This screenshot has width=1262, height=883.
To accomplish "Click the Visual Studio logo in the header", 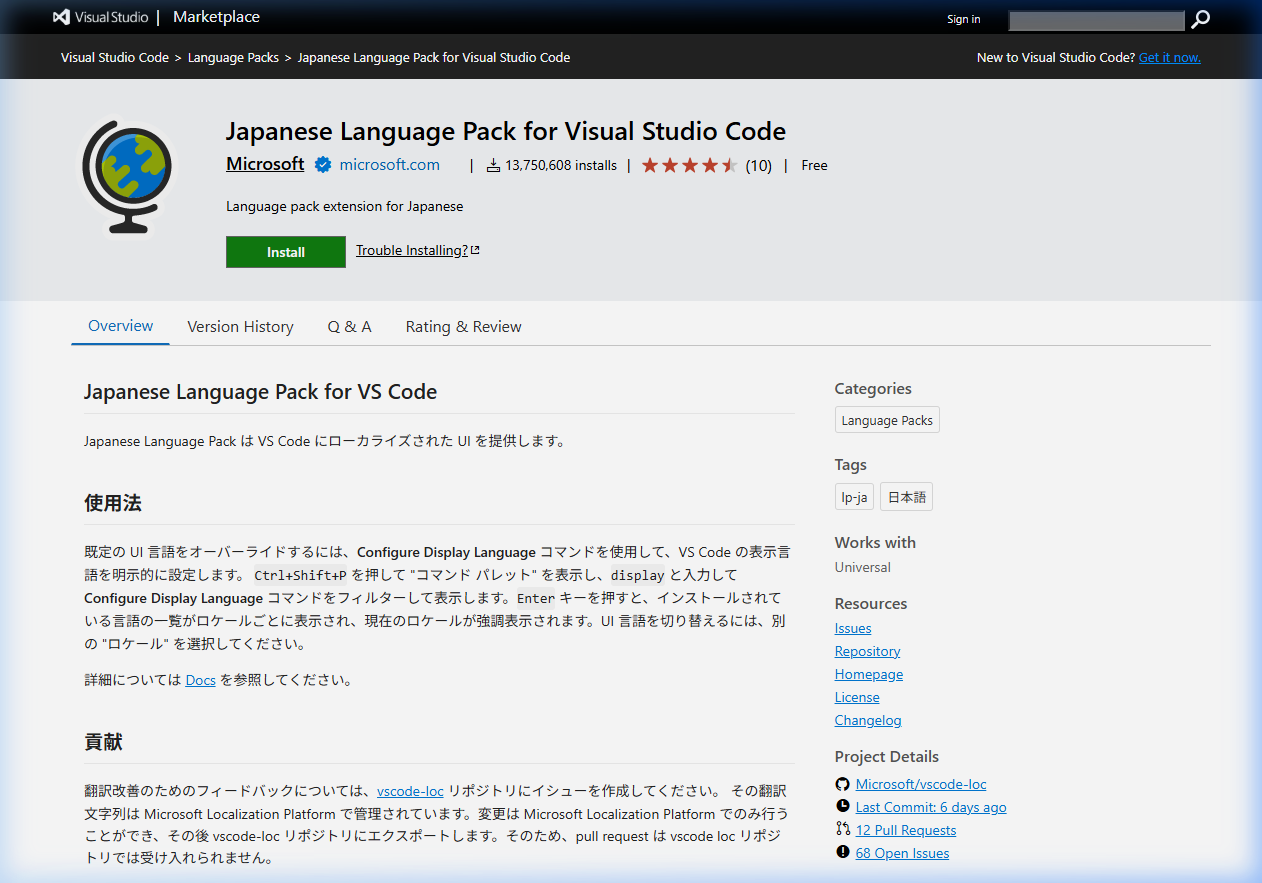I will (x=61, y=16).
